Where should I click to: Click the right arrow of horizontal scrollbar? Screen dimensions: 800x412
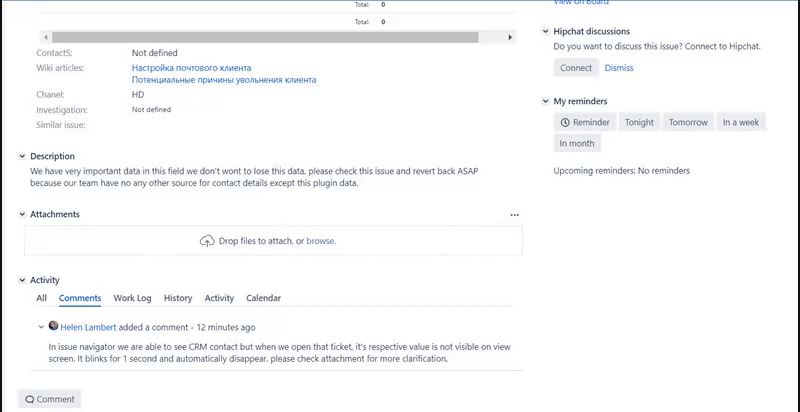pyautogui.click(x=511, y=37)
